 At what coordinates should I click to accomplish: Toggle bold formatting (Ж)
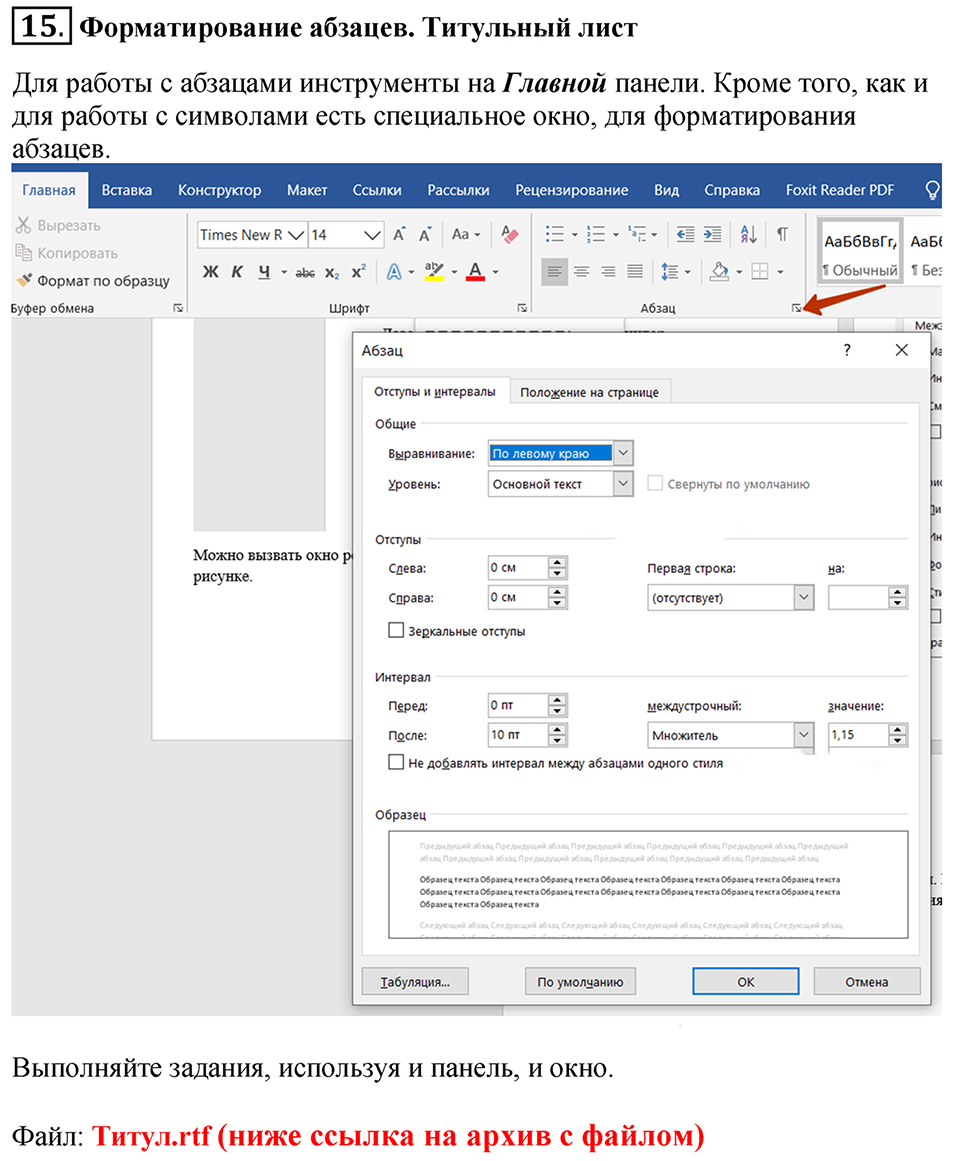tap(210, 272)
